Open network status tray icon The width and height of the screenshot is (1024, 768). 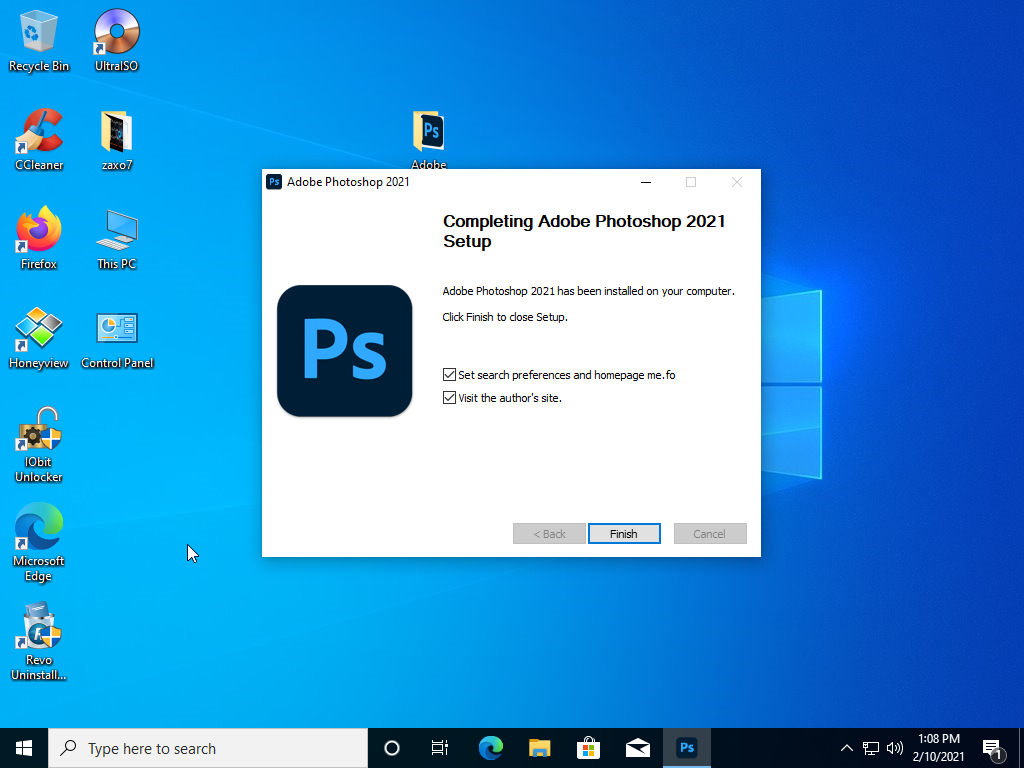[x=871, y=748]
